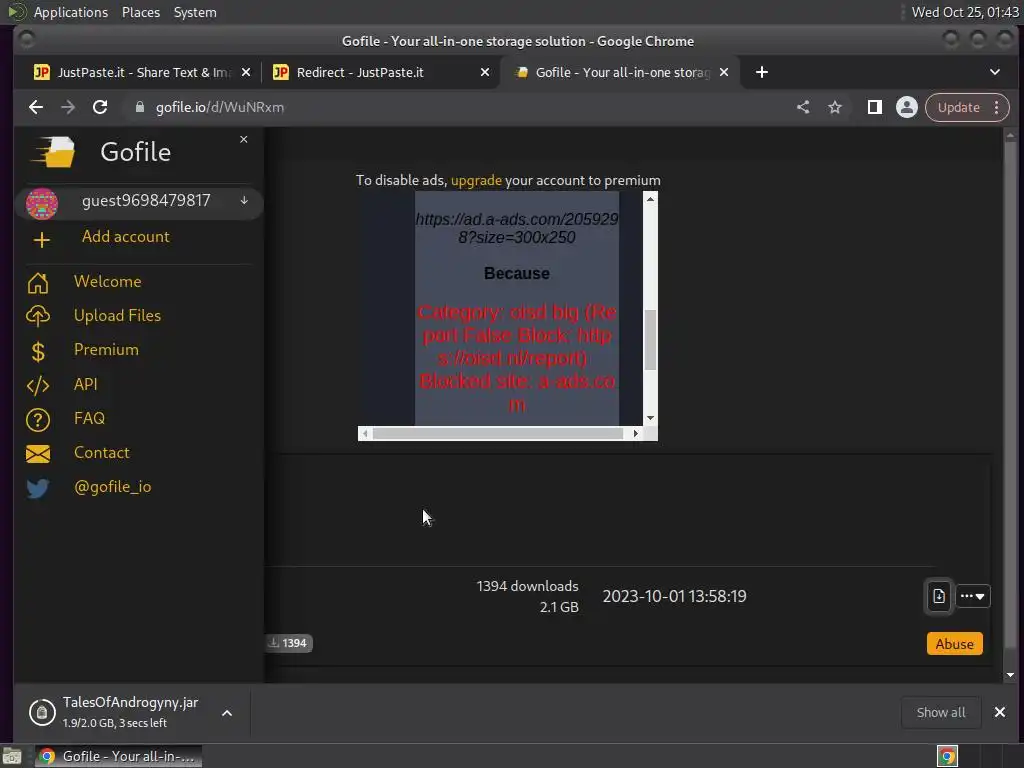
Task: Click the Contact envelope icon
Action: (x=38, y=454)
